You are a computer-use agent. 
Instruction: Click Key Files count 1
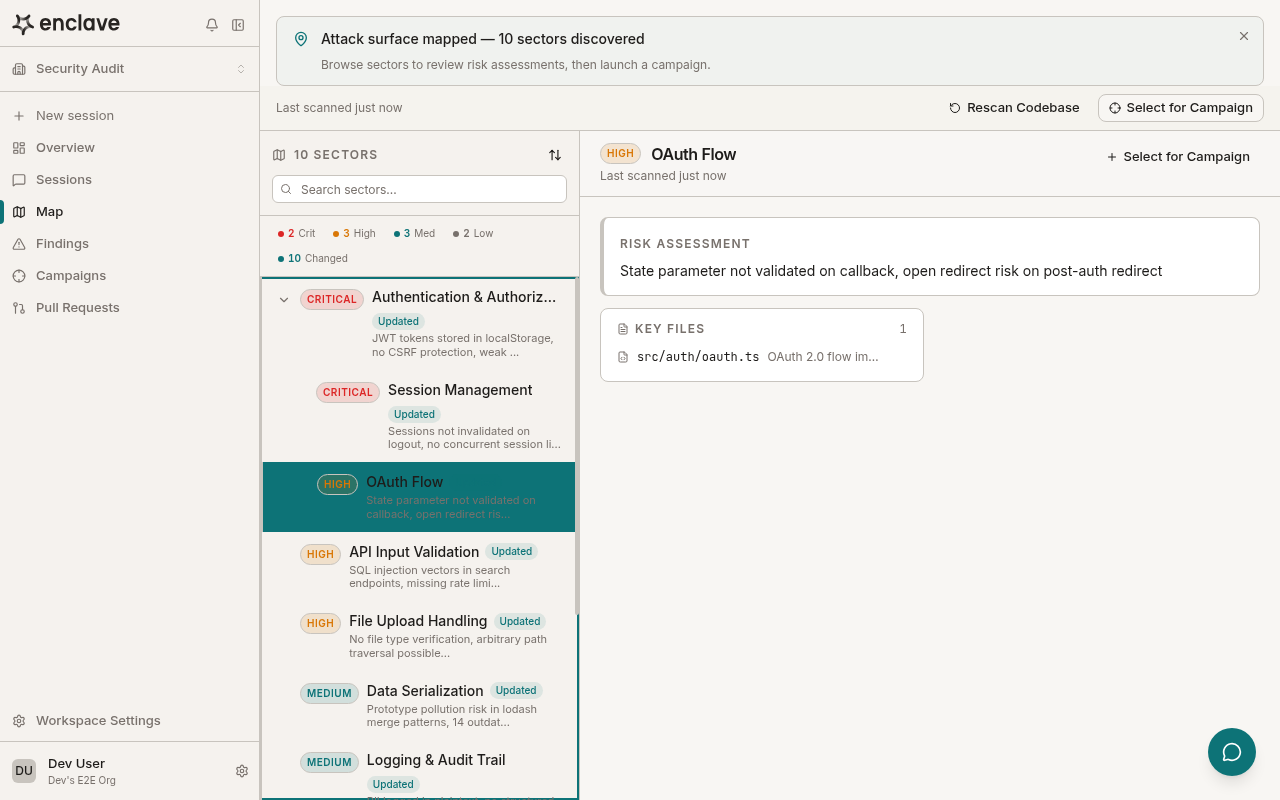pos(903,329)
